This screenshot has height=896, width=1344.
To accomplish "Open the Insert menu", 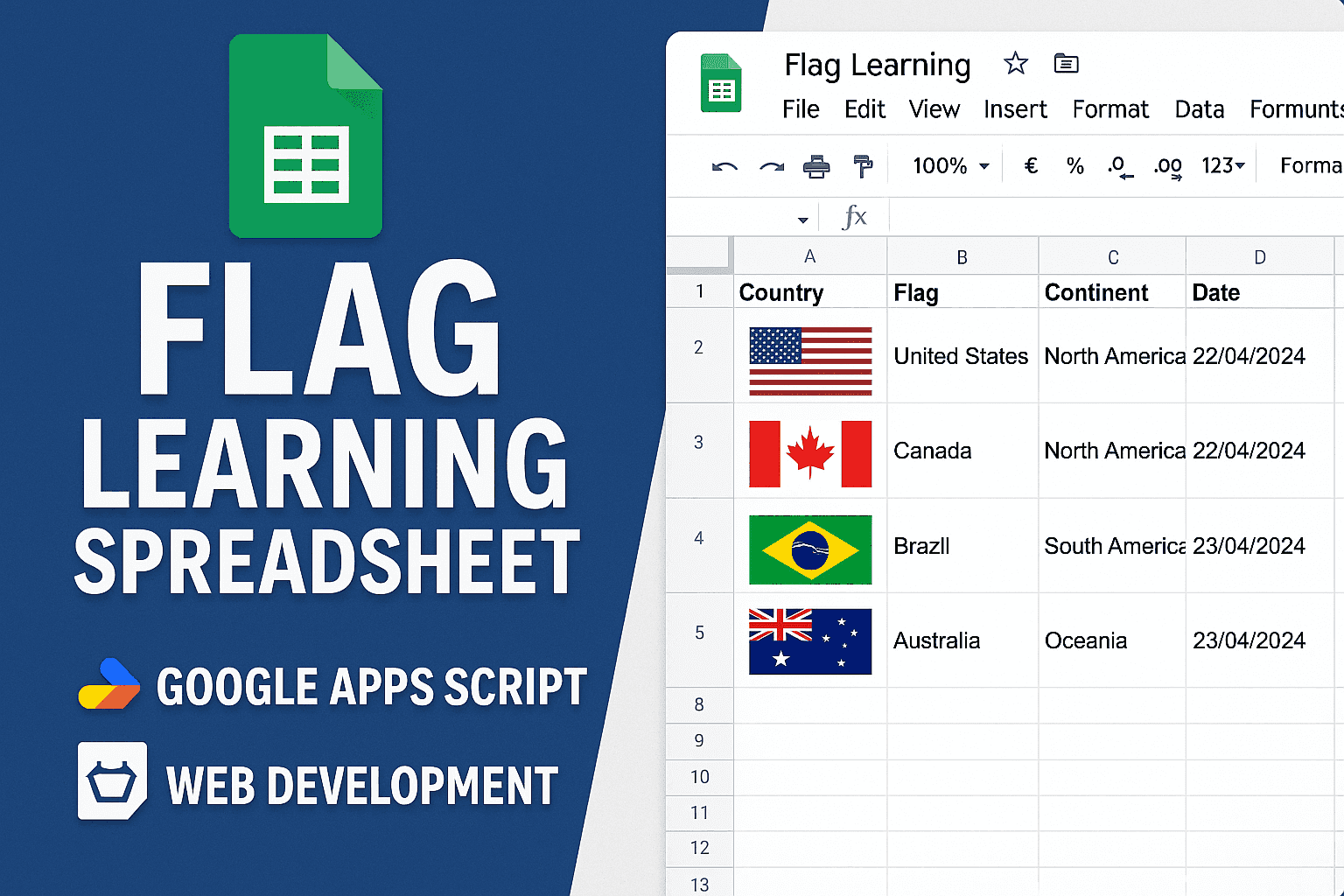I will 1015,109.
